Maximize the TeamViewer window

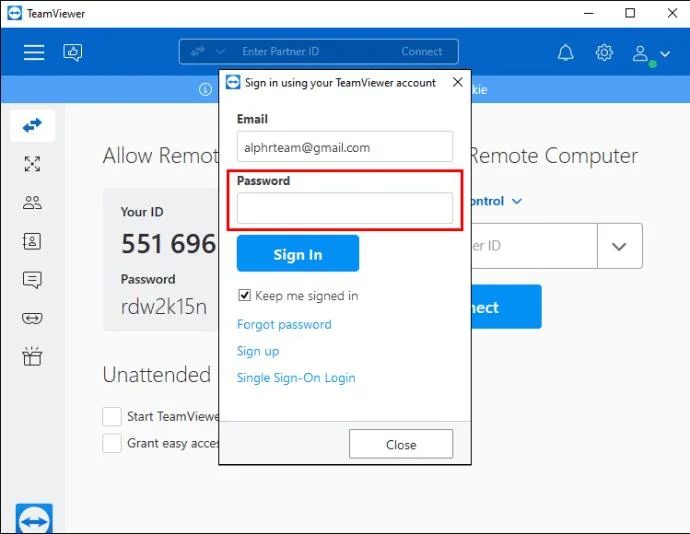pos(630,13)
